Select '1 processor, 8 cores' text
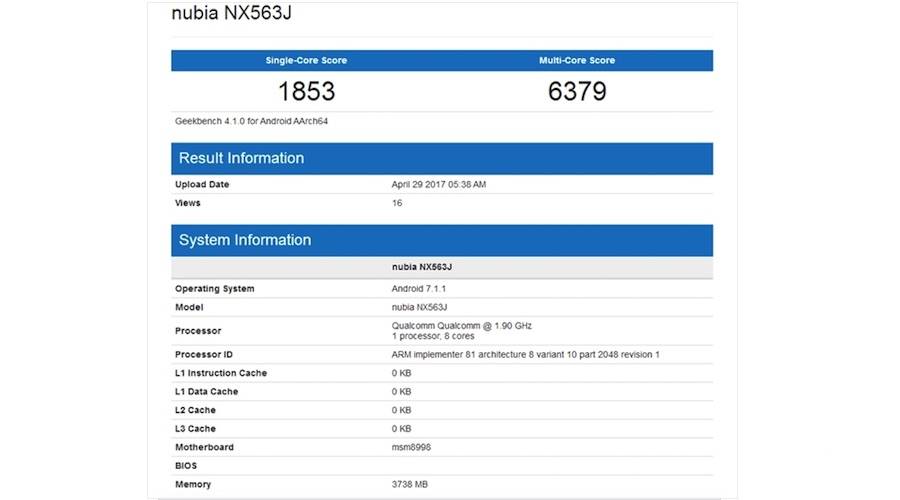900x500 pixels. pyautogui.click(x=433, y=336)
